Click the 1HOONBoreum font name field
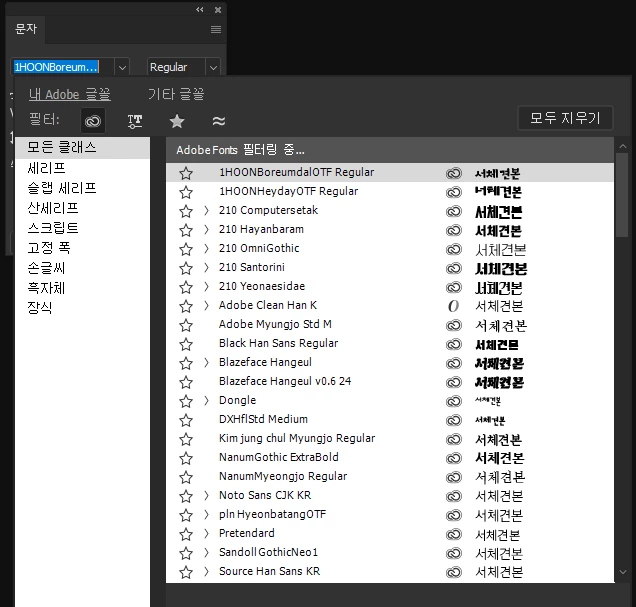The width and height of the screenshot is (636, 607). point(62,67)
